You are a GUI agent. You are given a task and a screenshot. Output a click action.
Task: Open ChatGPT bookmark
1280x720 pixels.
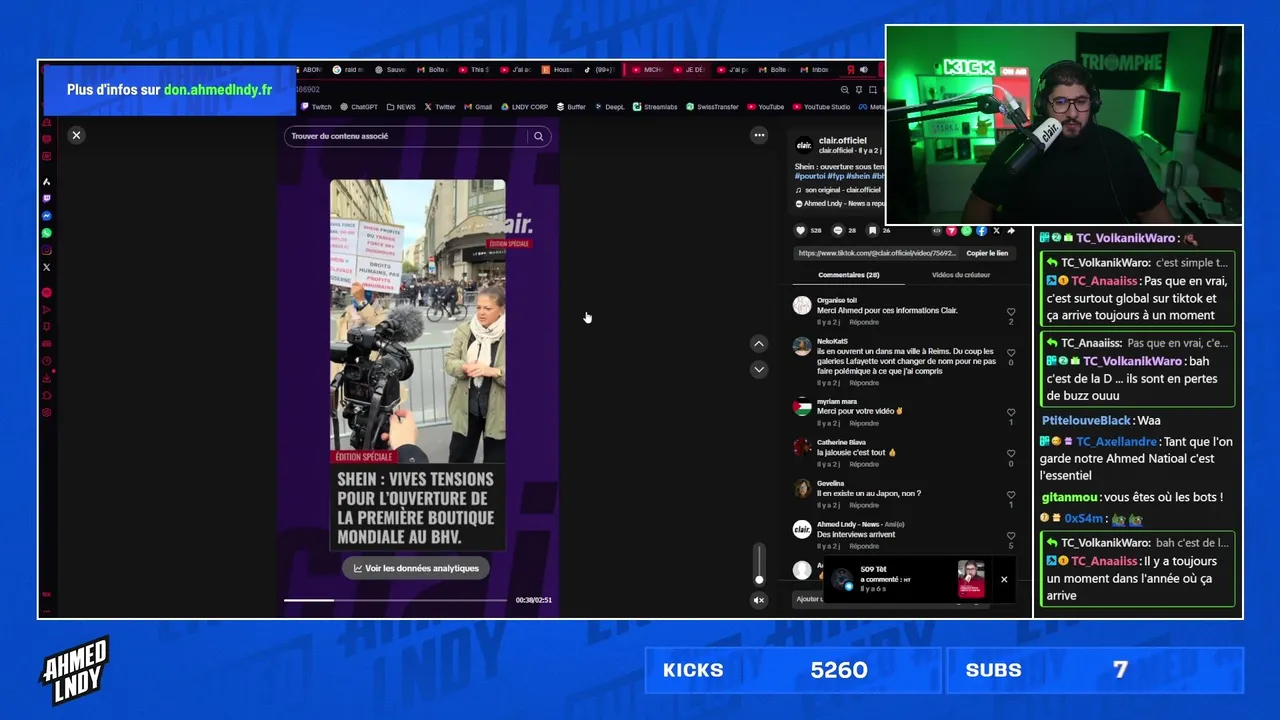(359, 107)
